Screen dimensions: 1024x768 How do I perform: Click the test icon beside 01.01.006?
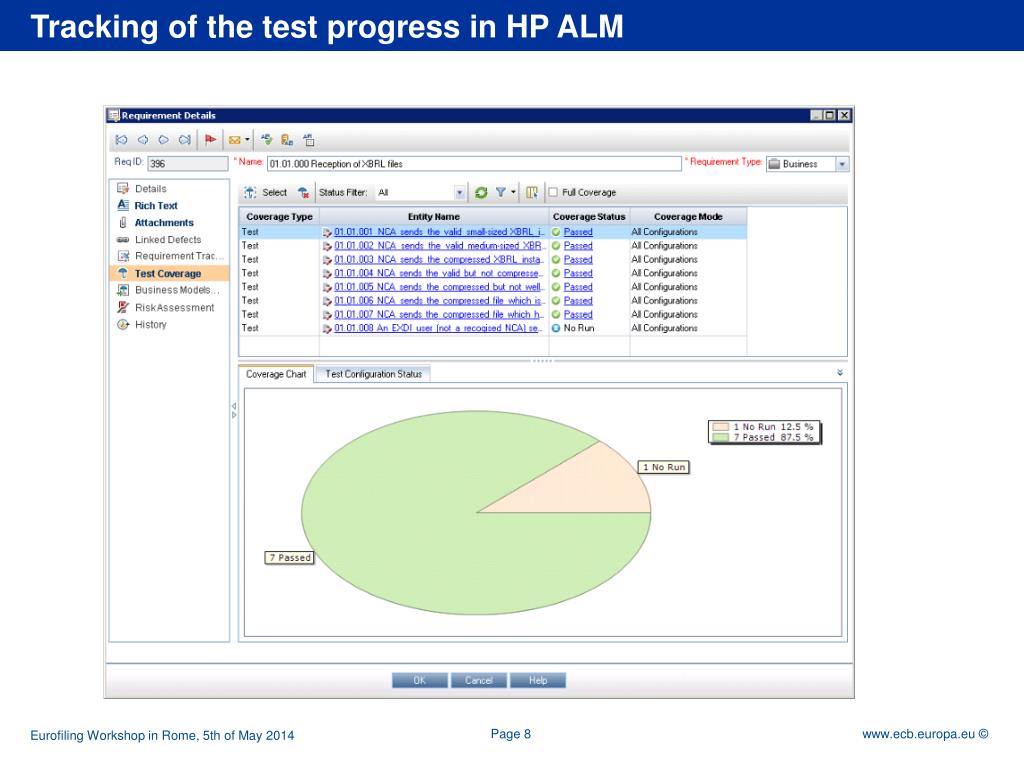coord(327,301)
